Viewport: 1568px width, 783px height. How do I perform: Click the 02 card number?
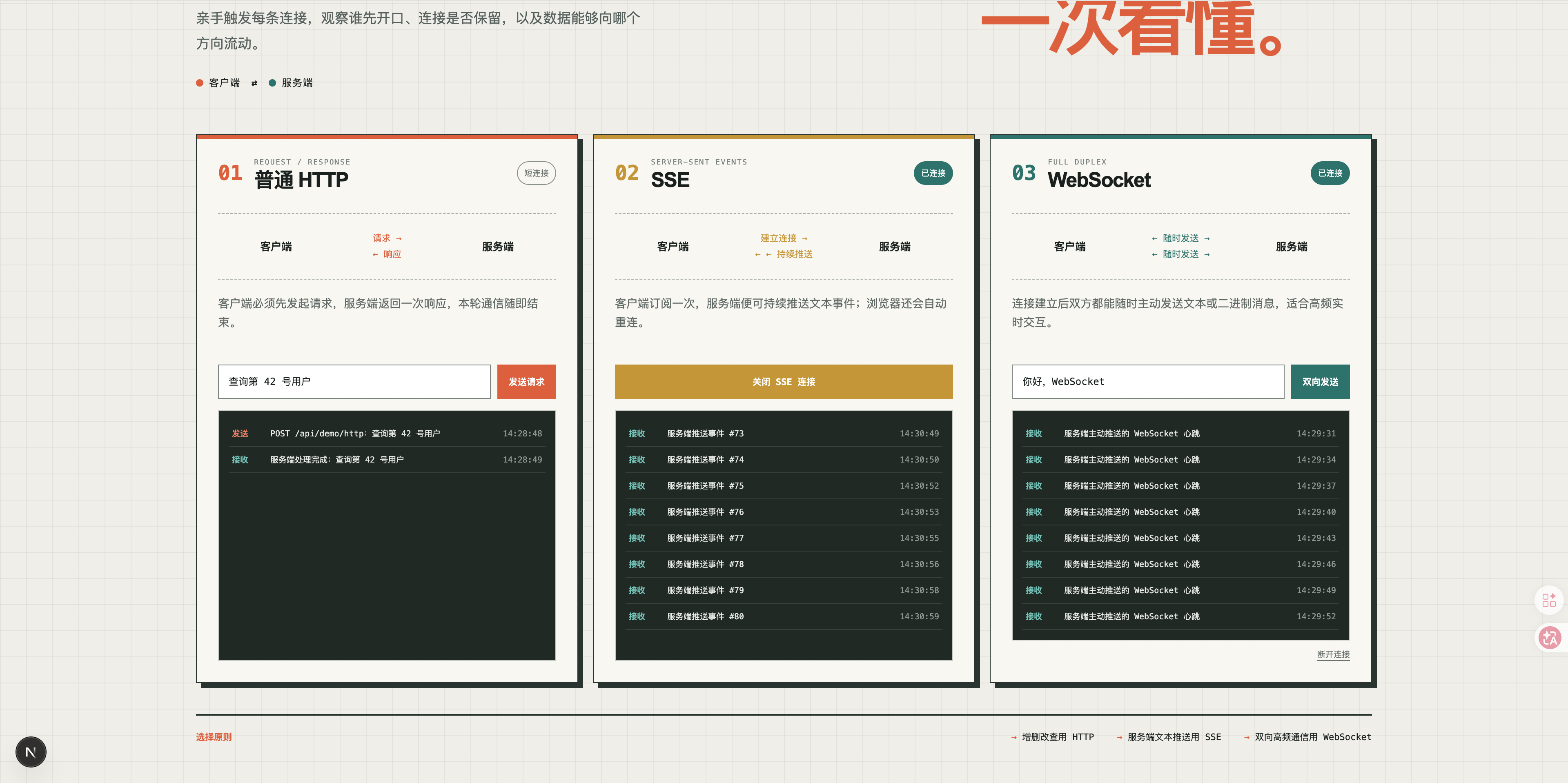(627, 173)
